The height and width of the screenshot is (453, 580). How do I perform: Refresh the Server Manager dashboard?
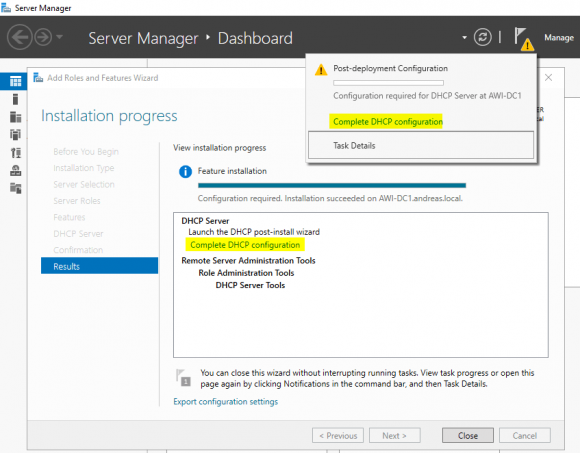[x=482, y=37]
